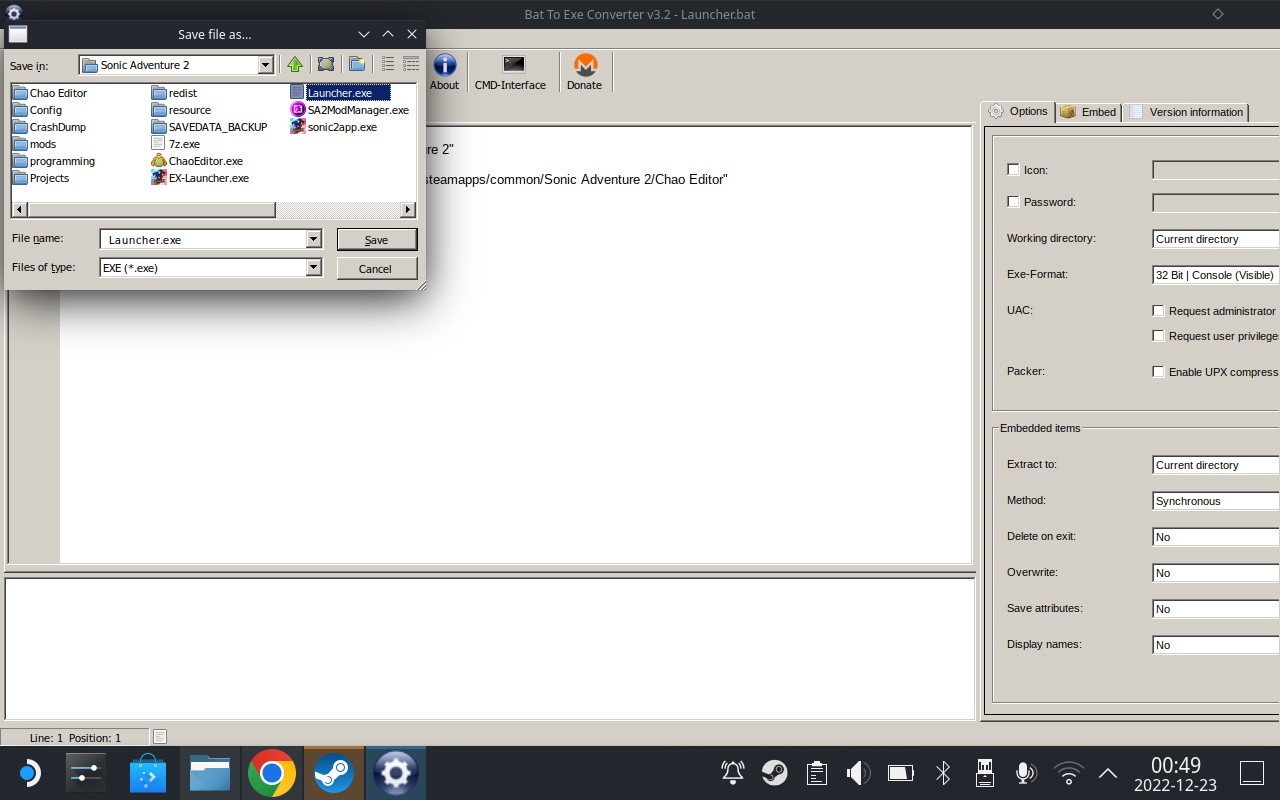Open Steam from the taskbar
The height and width of the screenshot is (800, 1280).
(333, 772)
